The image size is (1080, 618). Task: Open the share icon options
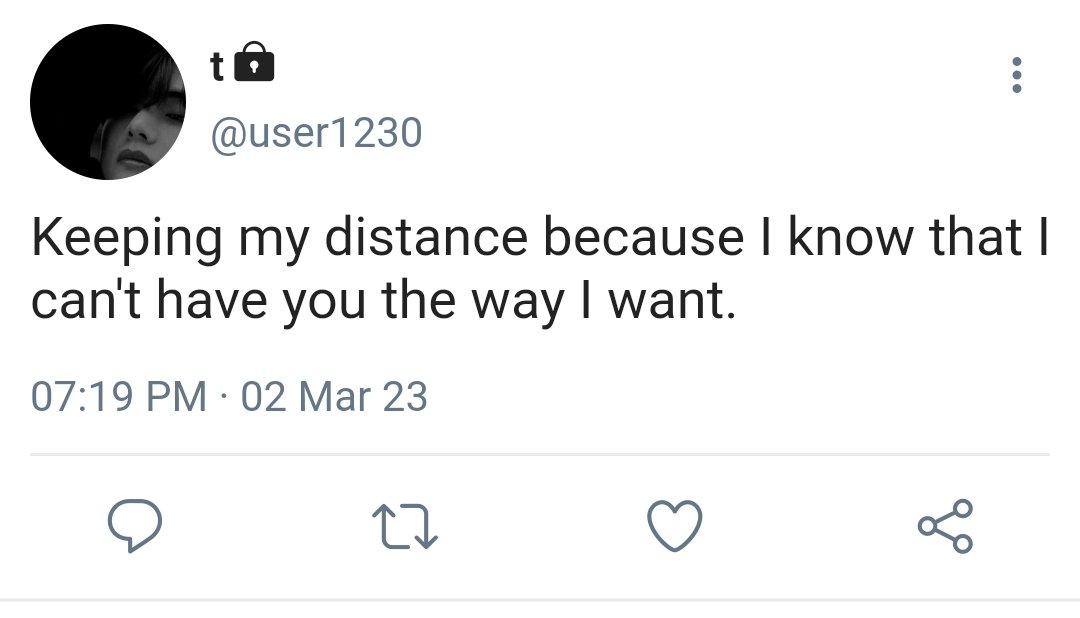pos(946,526)
